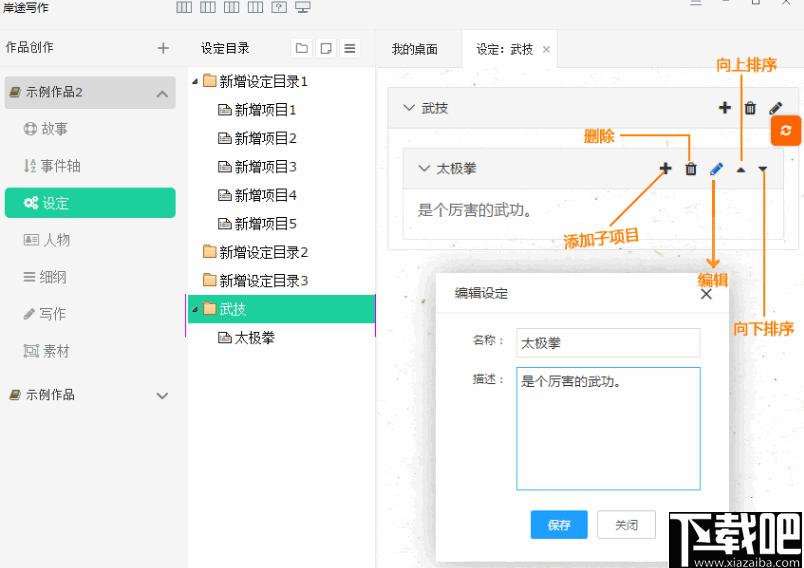Image resolution: width=804 pixels, height=568 pixels.
Task: Click the third column layout icon in title bar
Action: (231, 7)
